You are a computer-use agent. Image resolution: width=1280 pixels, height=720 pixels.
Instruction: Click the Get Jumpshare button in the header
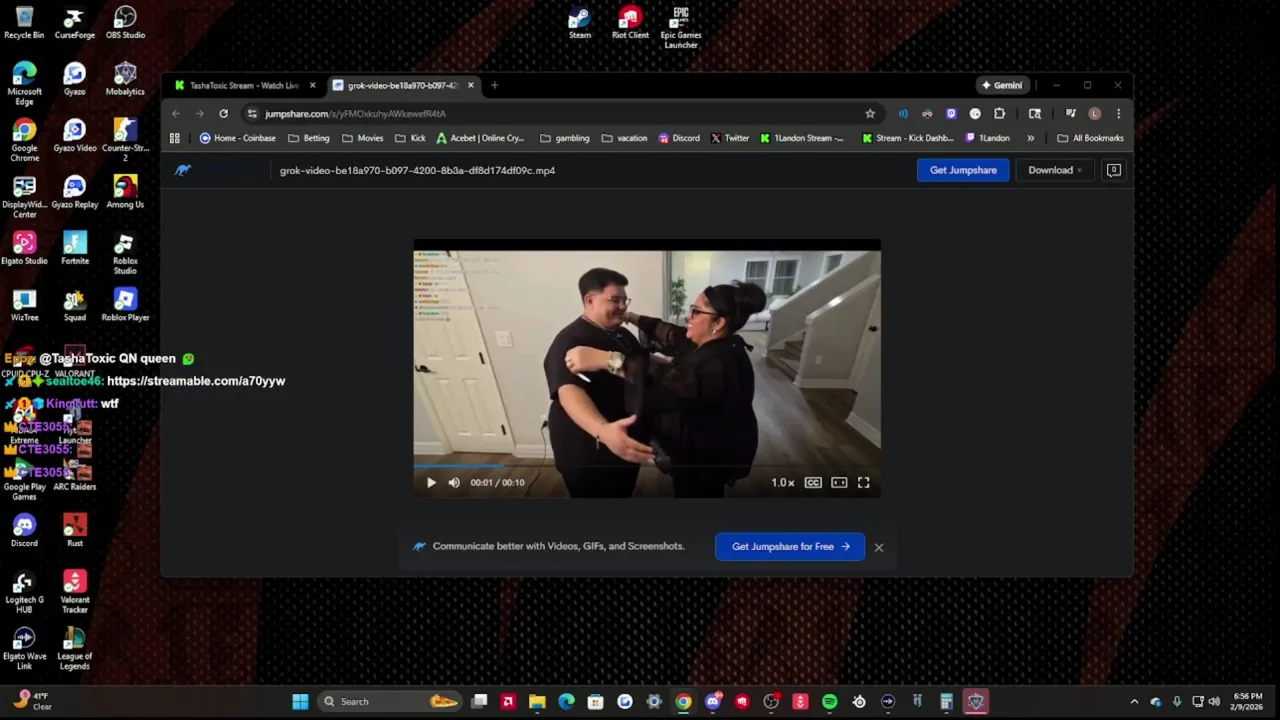(x=963, y=170)
